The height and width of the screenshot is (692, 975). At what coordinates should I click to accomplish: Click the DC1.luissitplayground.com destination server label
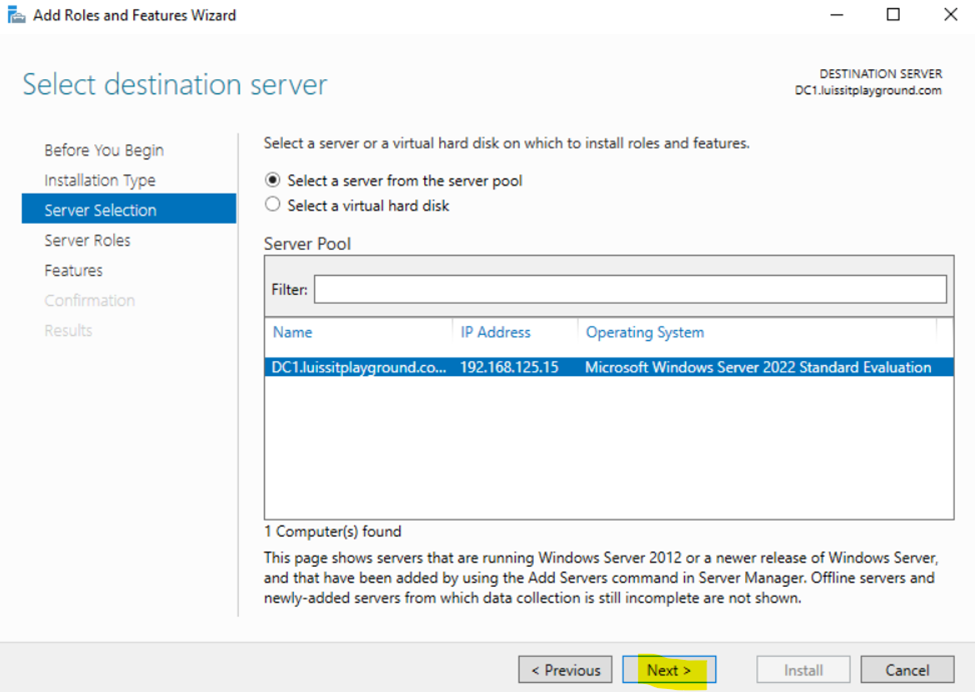point(868,90)
